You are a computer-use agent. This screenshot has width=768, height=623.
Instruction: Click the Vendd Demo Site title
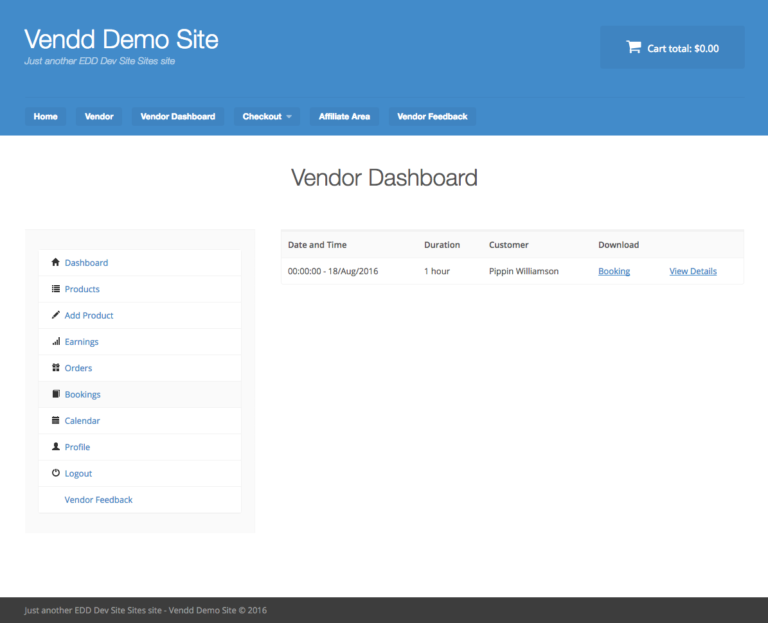point(121,39)
